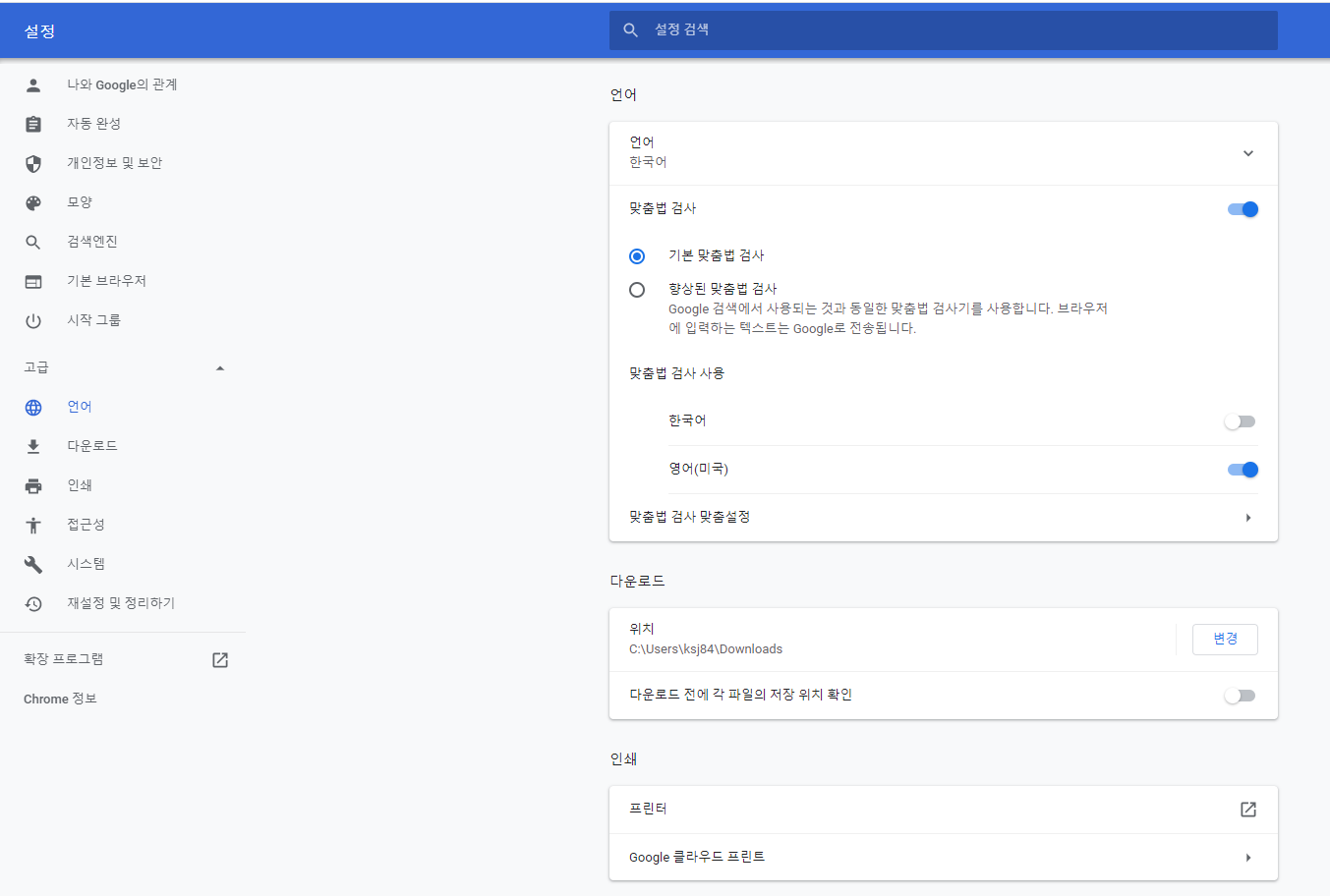Collapse the 고급 section arrow
The image size is (1330, 896).
220,367
